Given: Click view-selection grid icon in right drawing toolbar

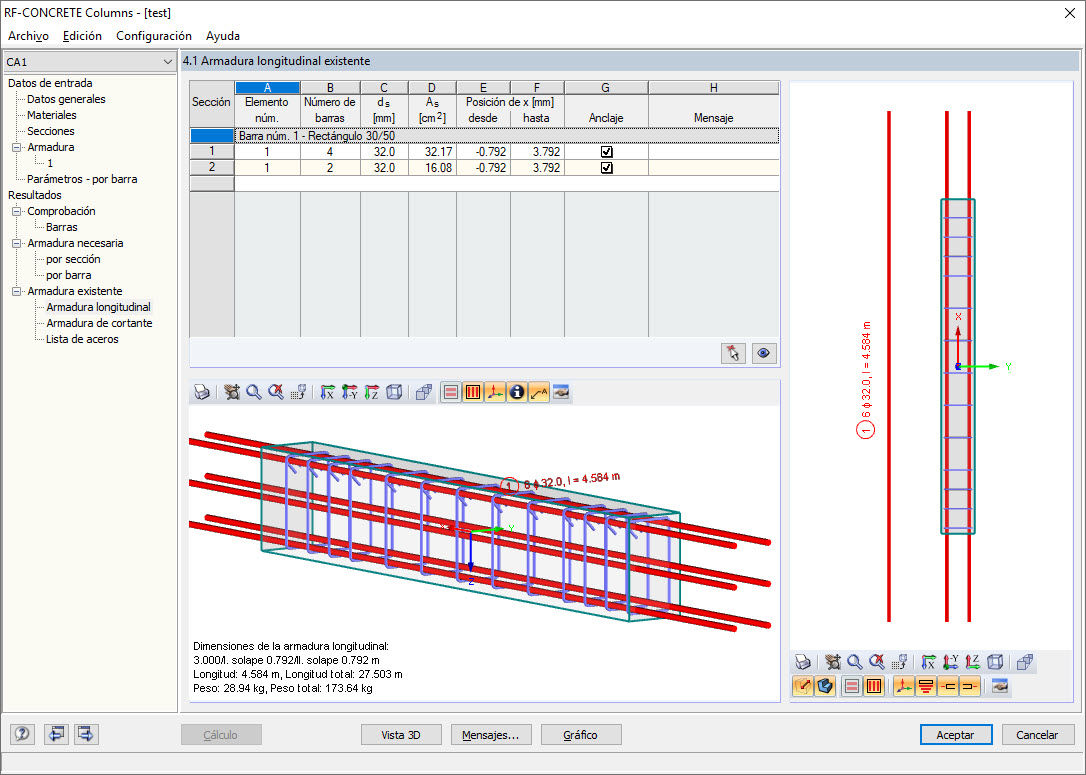Looking at the screenshot, I should tap(899, 663).
